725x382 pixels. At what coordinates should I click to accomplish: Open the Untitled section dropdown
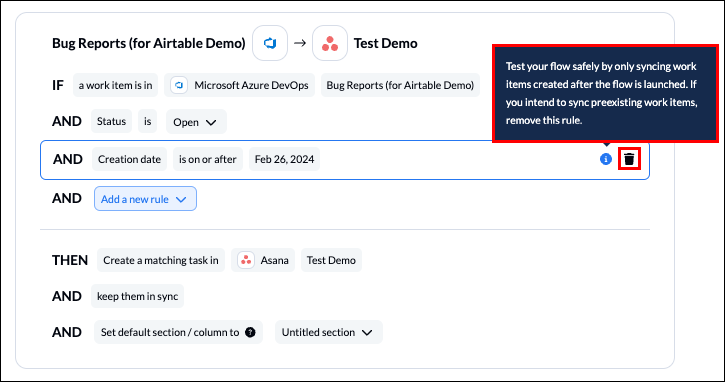tap(328, 332)
